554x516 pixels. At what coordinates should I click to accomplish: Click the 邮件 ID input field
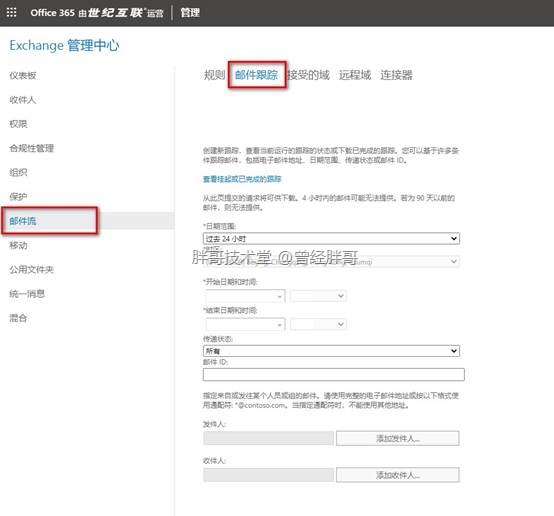point(334,374)
